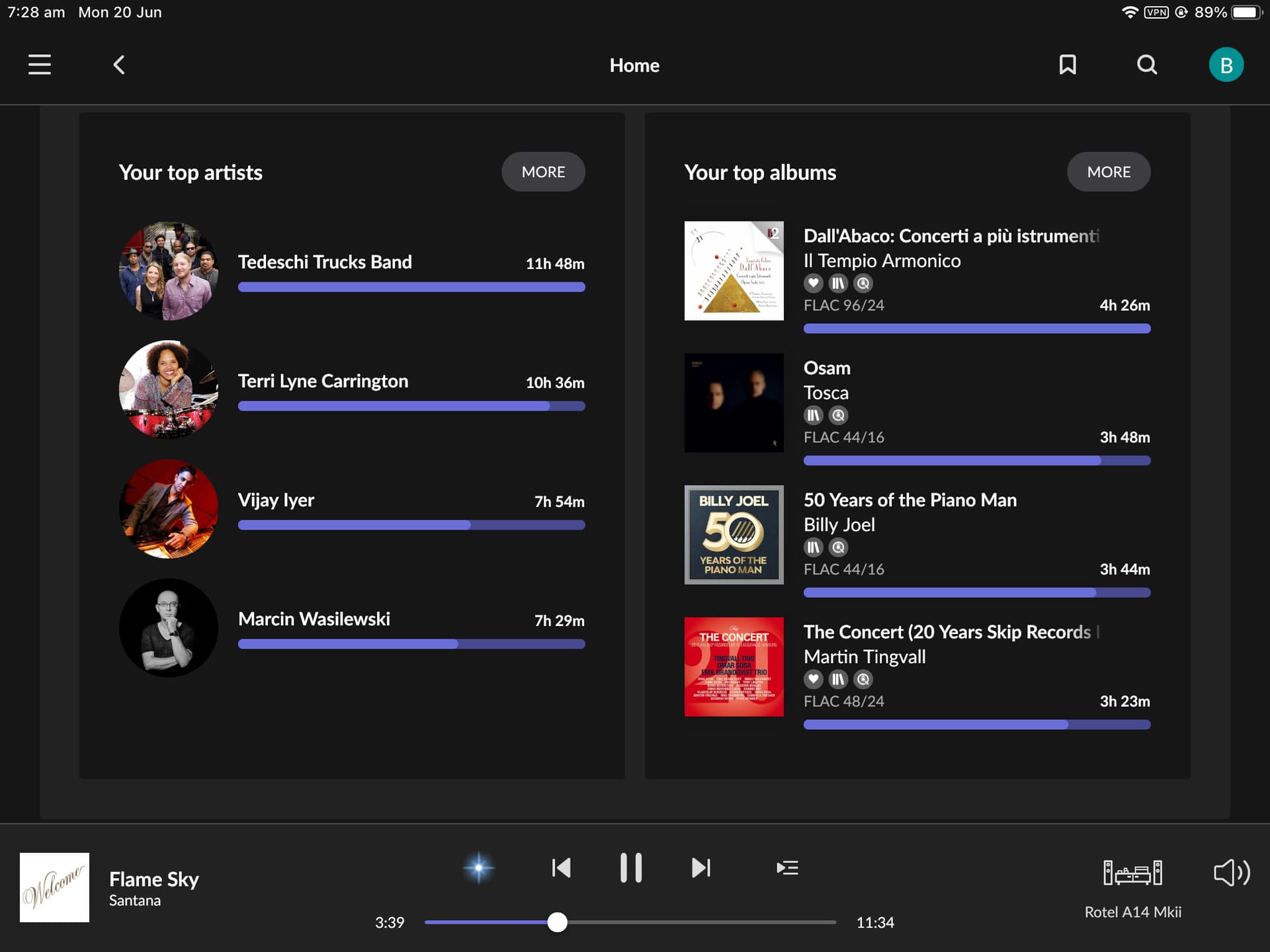
Task: Show MORE top albums
Action: point(1109,172)
